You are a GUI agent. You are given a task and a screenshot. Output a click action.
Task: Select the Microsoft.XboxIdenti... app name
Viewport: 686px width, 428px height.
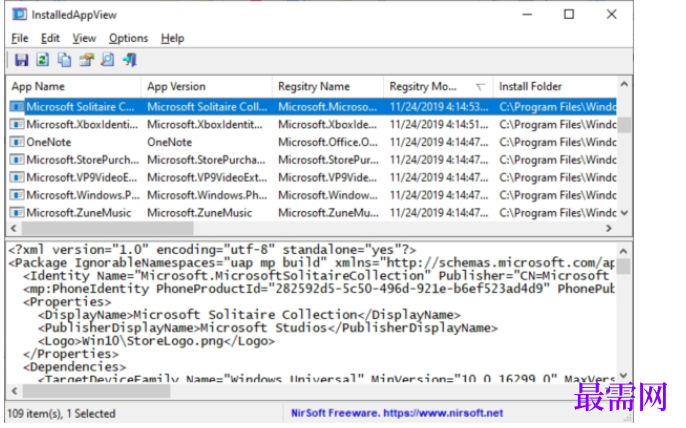[82, 125]
